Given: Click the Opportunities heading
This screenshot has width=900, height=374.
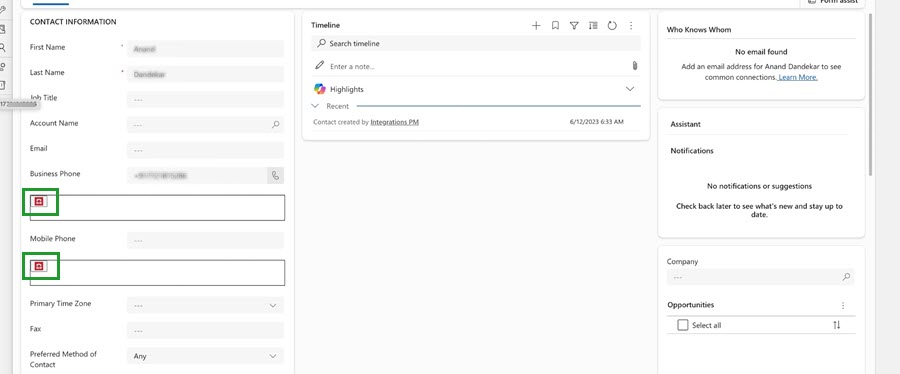Looking at the screenshot, I should point(690,305).
